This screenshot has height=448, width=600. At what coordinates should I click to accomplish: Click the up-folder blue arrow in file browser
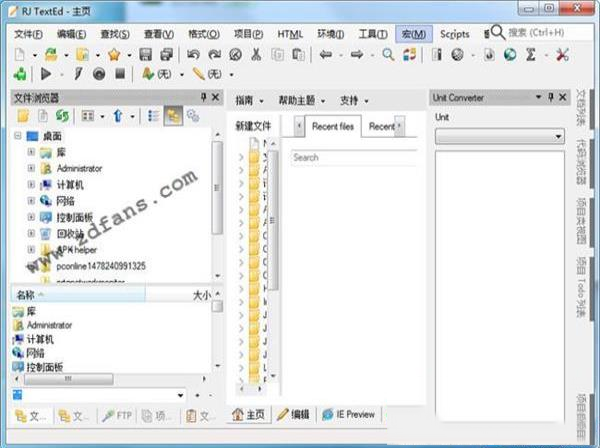[x=117, y=117]
